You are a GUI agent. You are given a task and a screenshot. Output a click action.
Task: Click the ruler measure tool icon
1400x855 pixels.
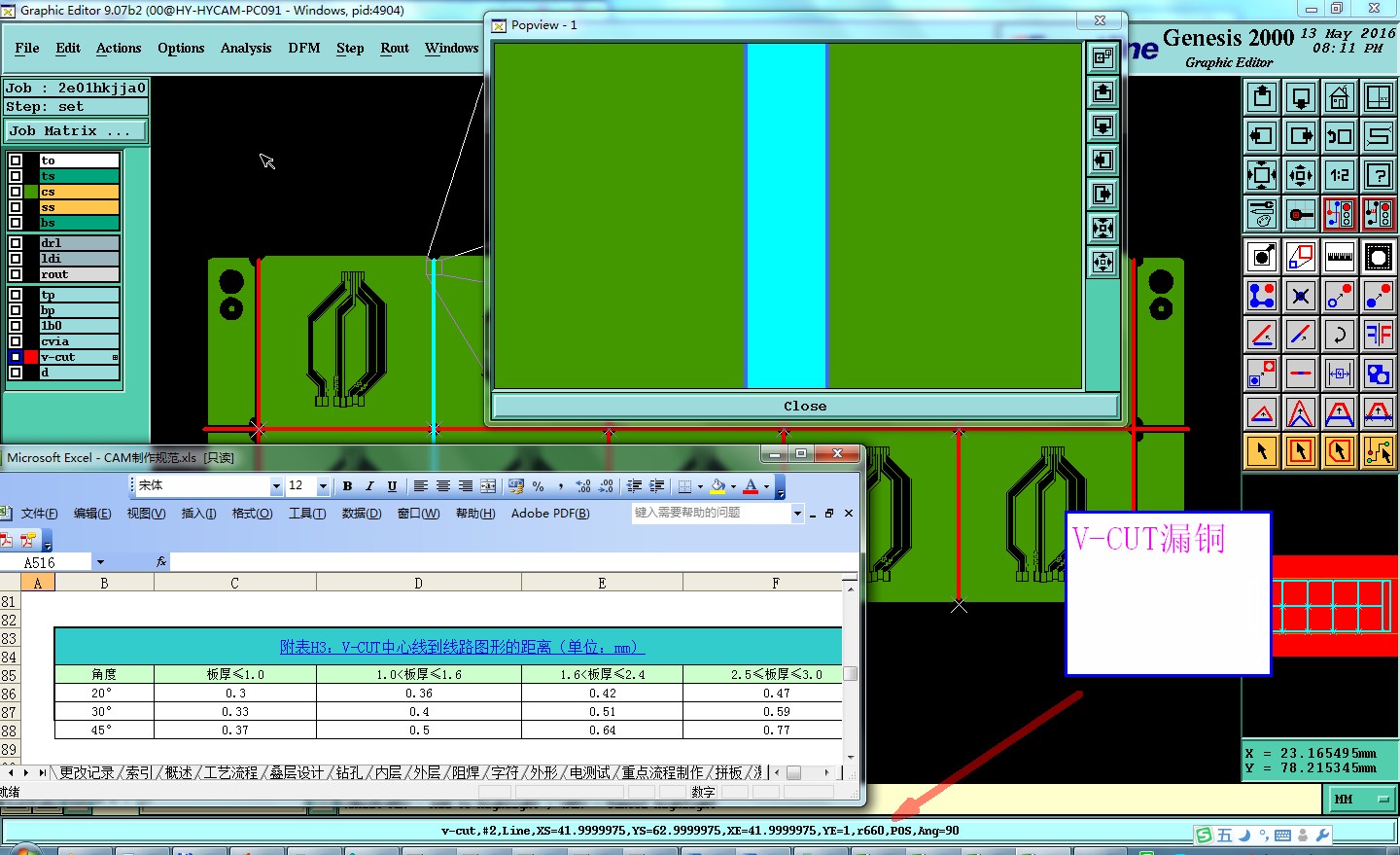click(1340, 257)
